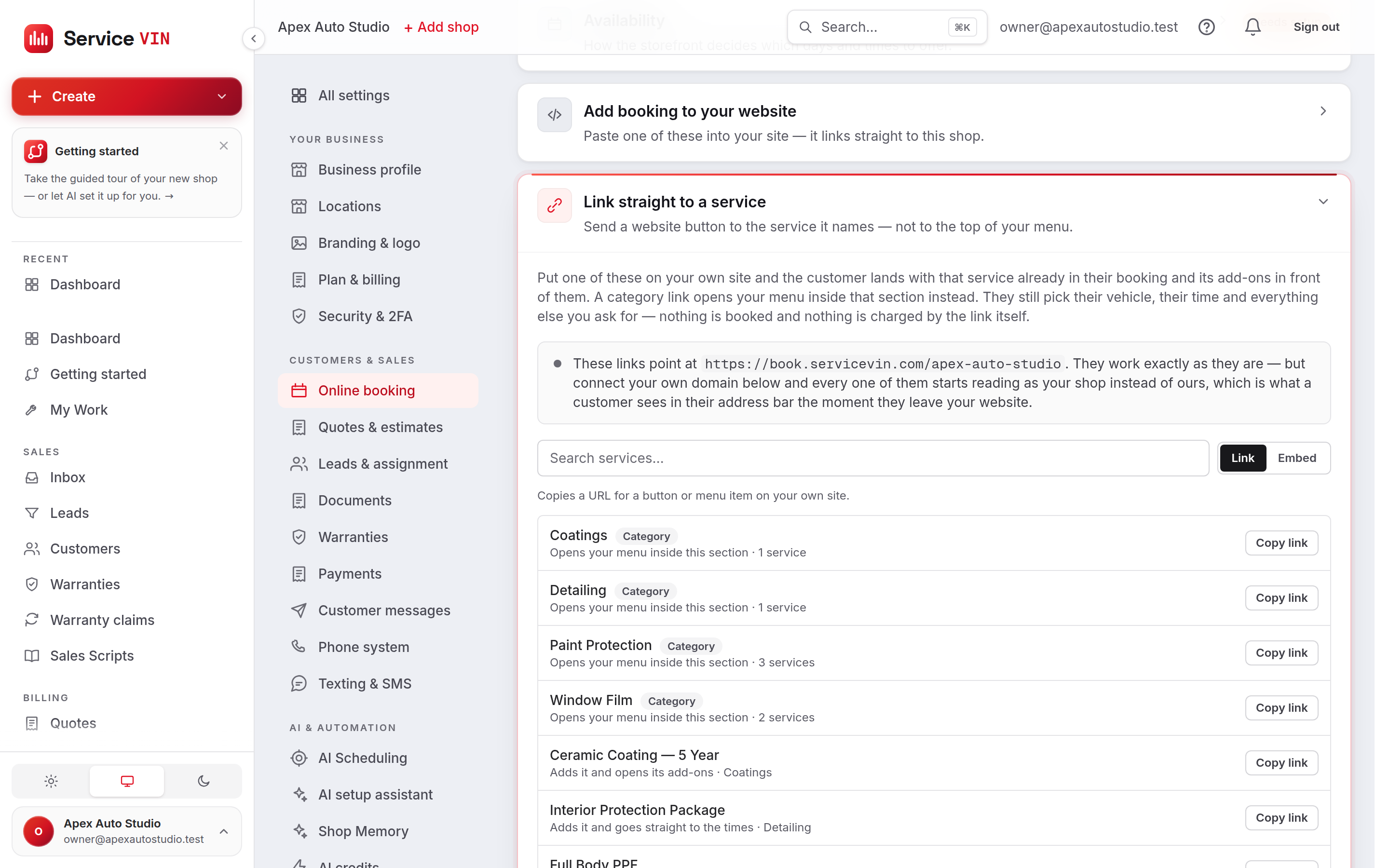Click the Customers people icon in sidebar
The width and height of the screenshot is (1389, 868).
click(x=32, y=549)
